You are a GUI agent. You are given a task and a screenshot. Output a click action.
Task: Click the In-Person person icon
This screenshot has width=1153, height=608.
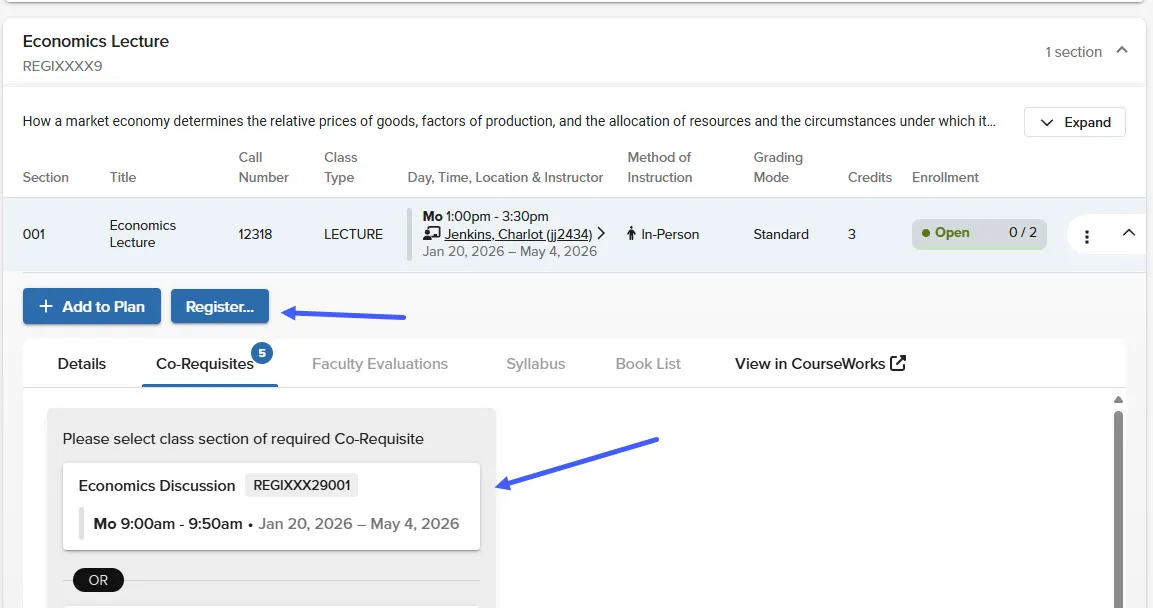coord(631,234)
